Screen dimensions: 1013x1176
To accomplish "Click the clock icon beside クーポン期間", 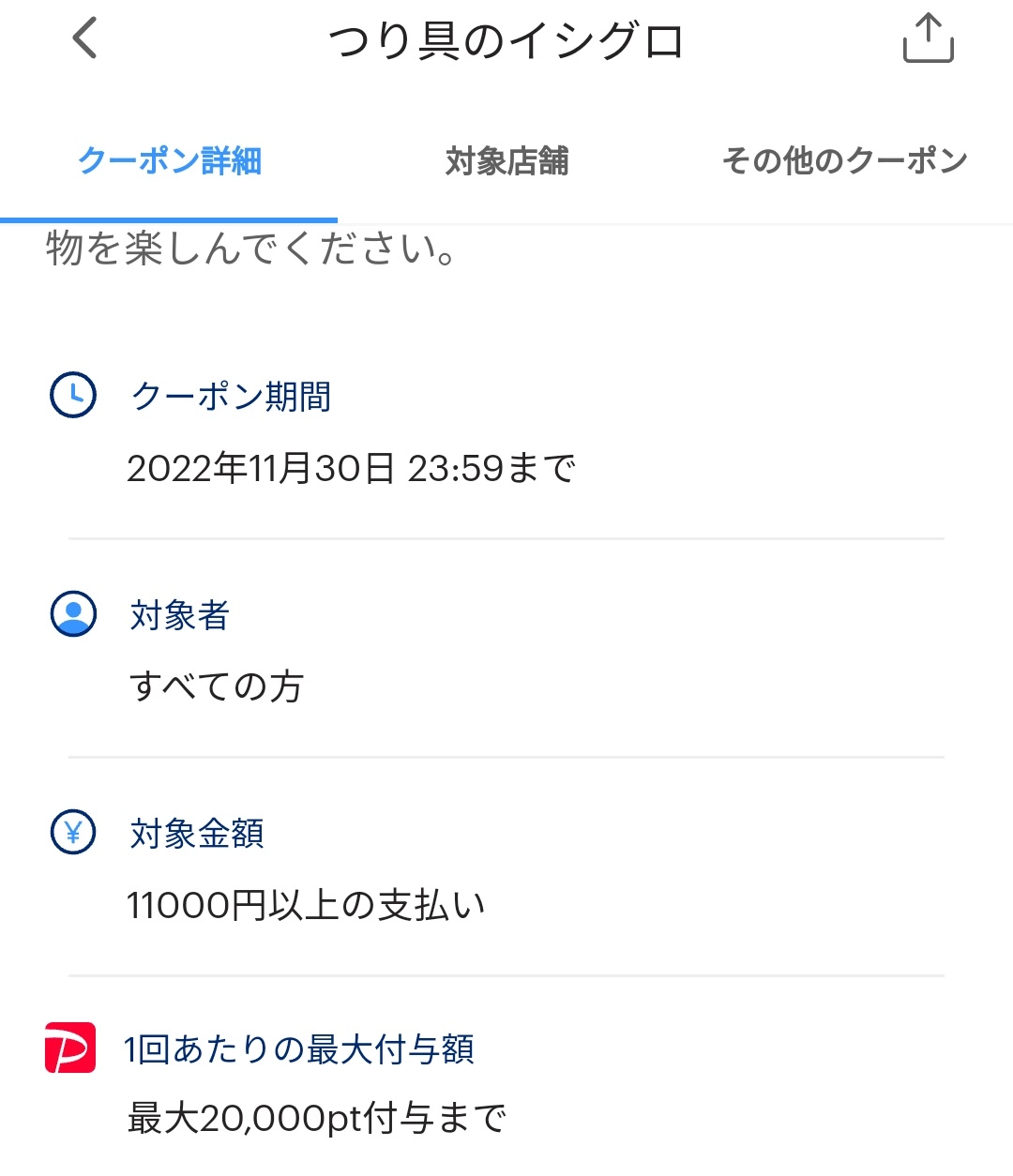I will [x=72, y=395].
